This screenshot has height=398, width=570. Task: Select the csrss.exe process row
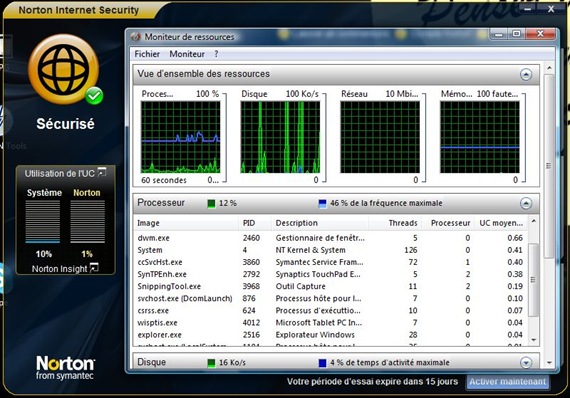[330, 311]
